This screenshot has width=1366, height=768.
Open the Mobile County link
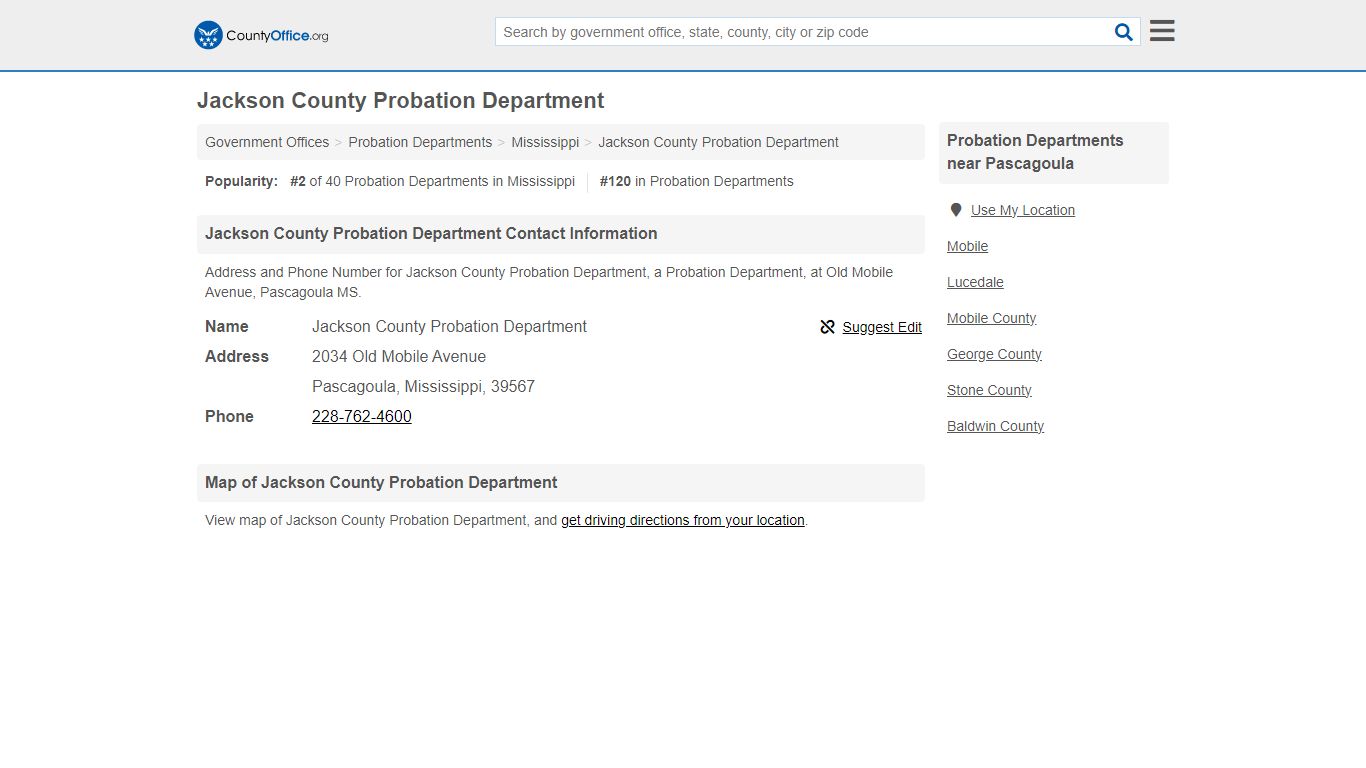tap(991, 318)
